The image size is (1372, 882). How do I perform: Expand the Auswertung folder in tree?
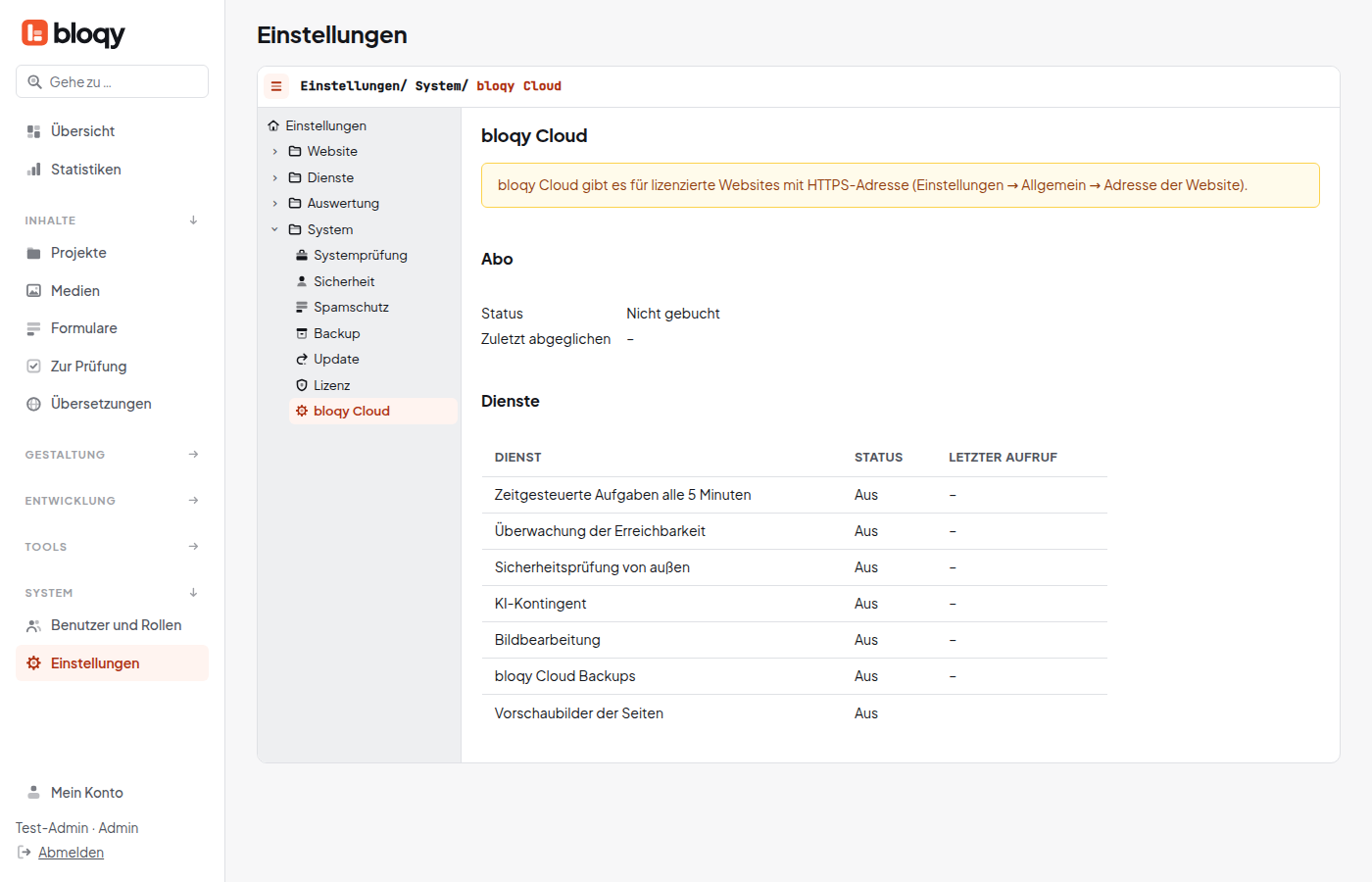[275, 204]
